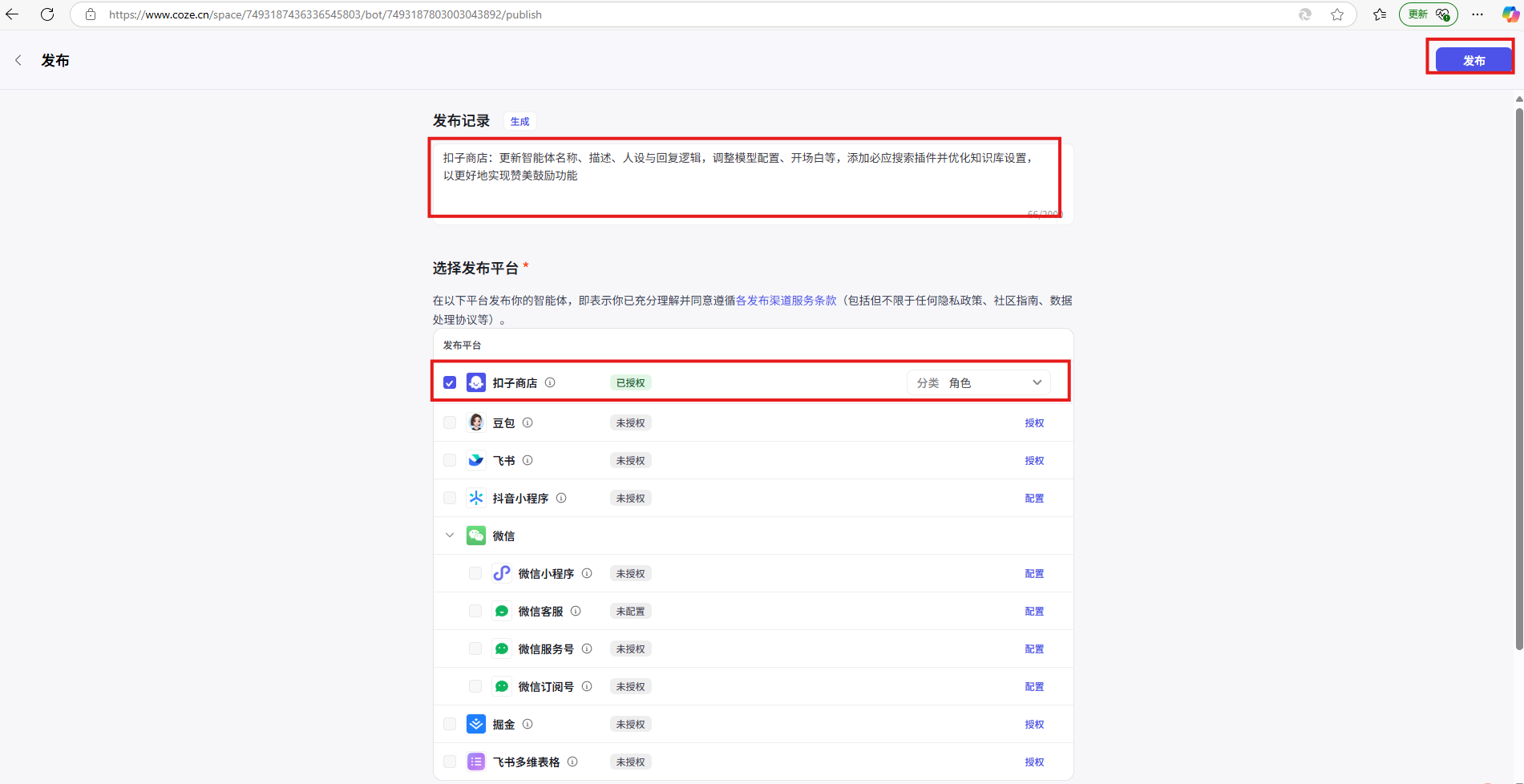Click the 飞书 platform icon

click(x=476, y=460)
